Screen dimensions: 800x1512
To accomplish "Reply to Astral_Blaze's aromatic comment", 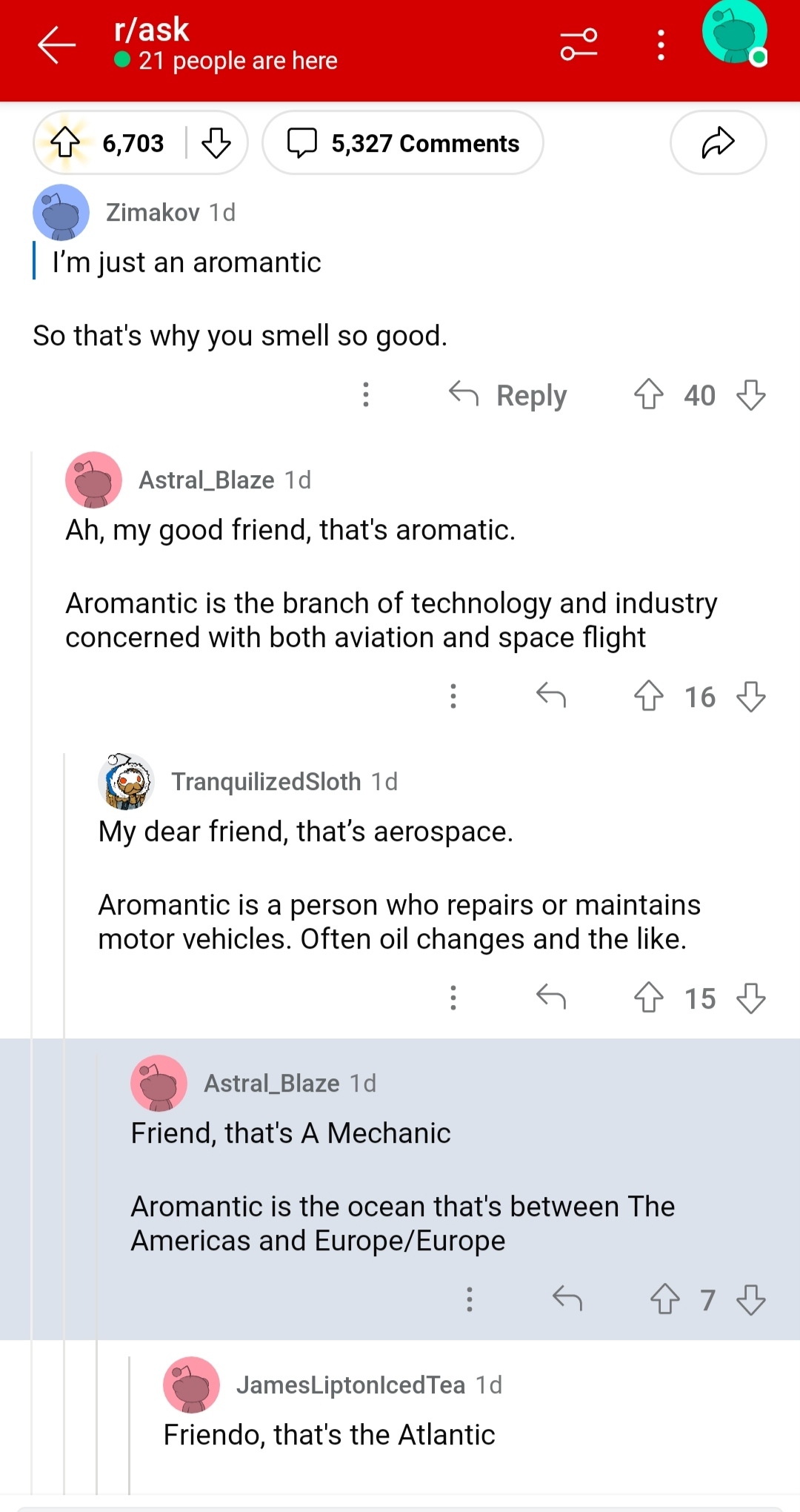I will 550,696.
